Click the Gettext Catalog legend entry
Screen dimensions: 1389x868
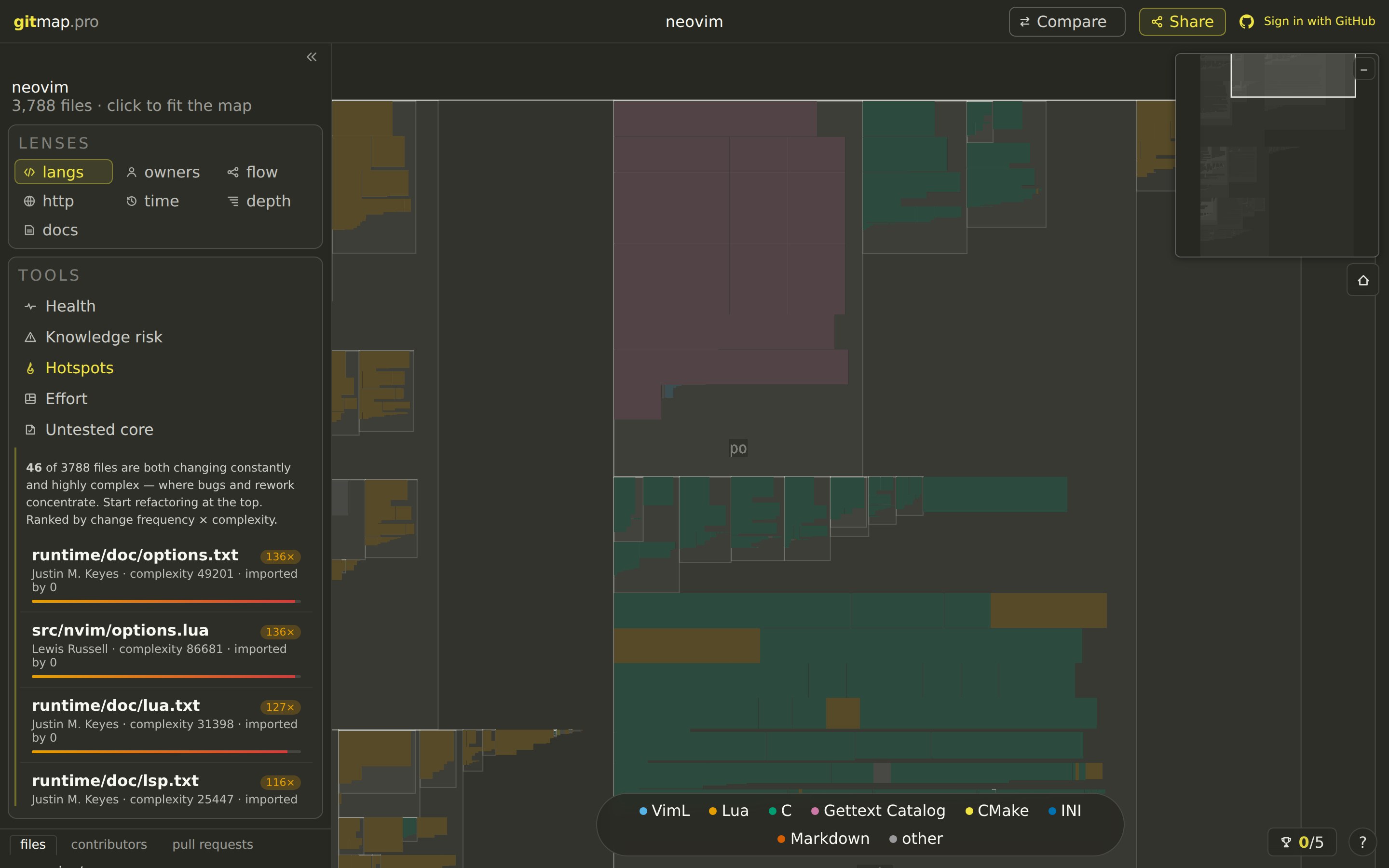pyautogui.click(x=878, y=811)
